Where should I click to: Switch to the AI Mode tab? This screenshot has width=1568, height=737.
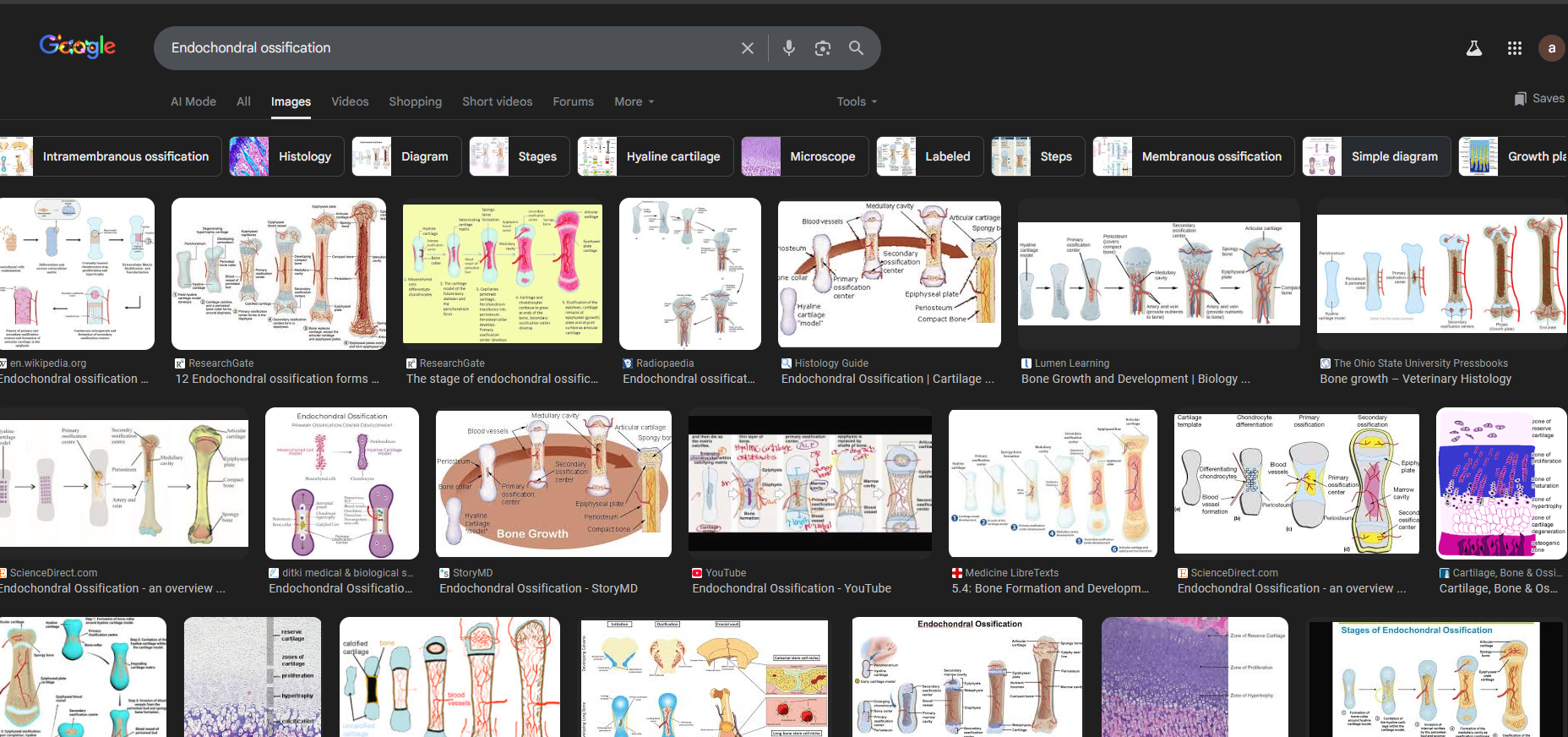point(193,101)
